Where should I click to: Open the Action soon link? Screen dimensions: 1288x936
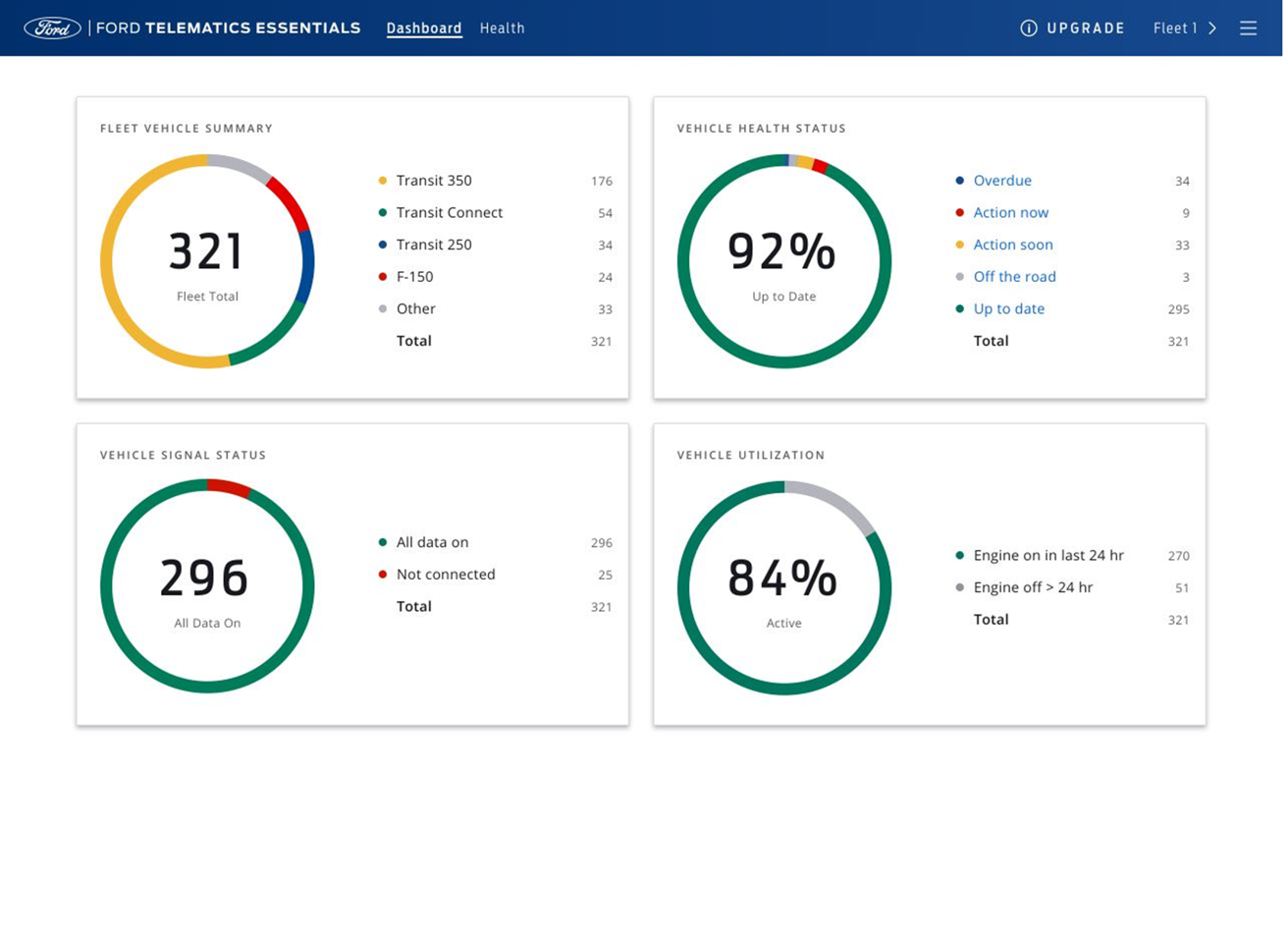1013,245
